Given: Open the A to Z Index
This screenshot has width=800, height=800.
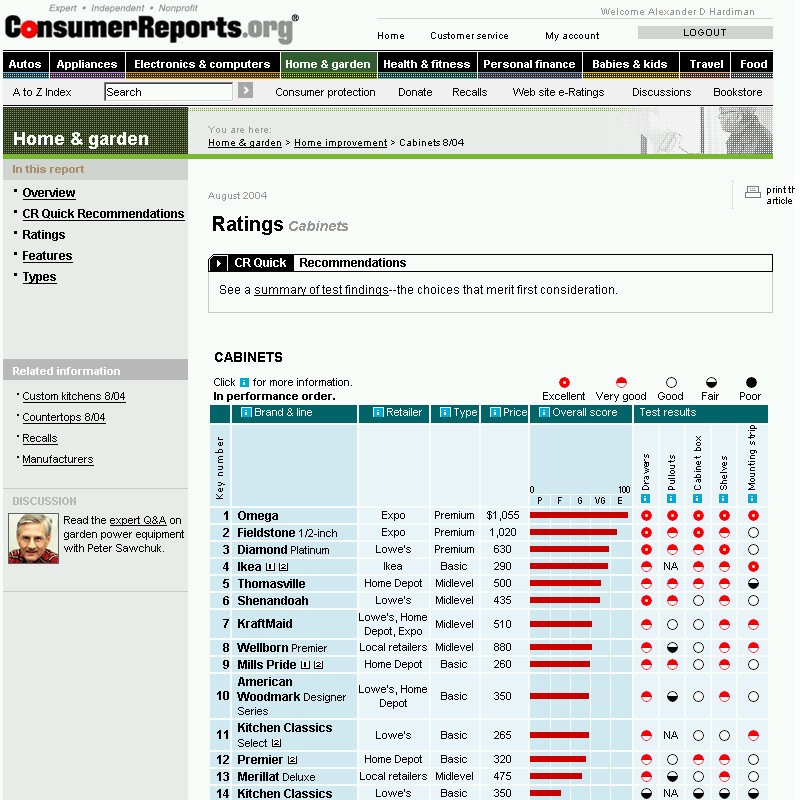Looking at the screenshot, I should click(42, 92).
